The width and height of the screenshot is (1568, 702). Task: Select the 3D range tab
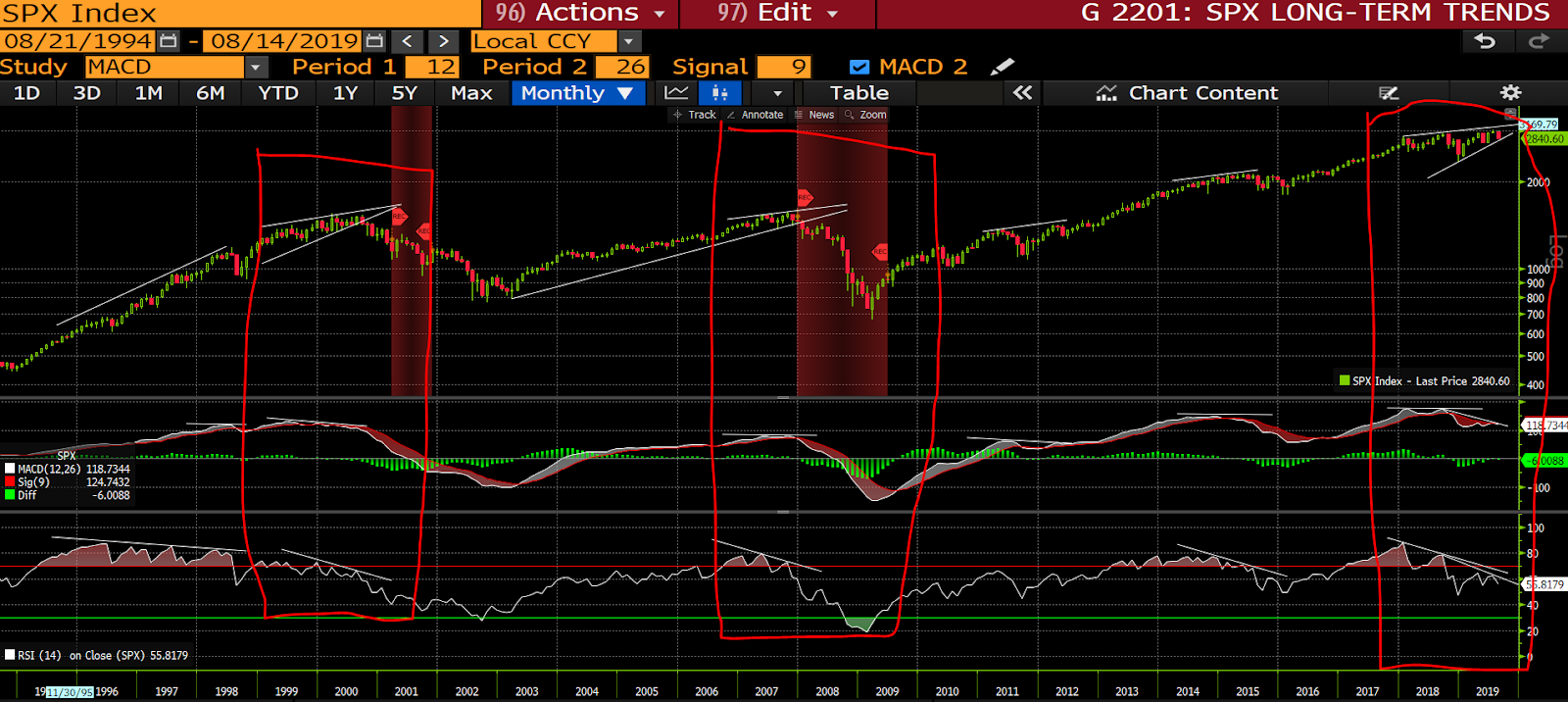pyautogui.click(x=87, y=93)
